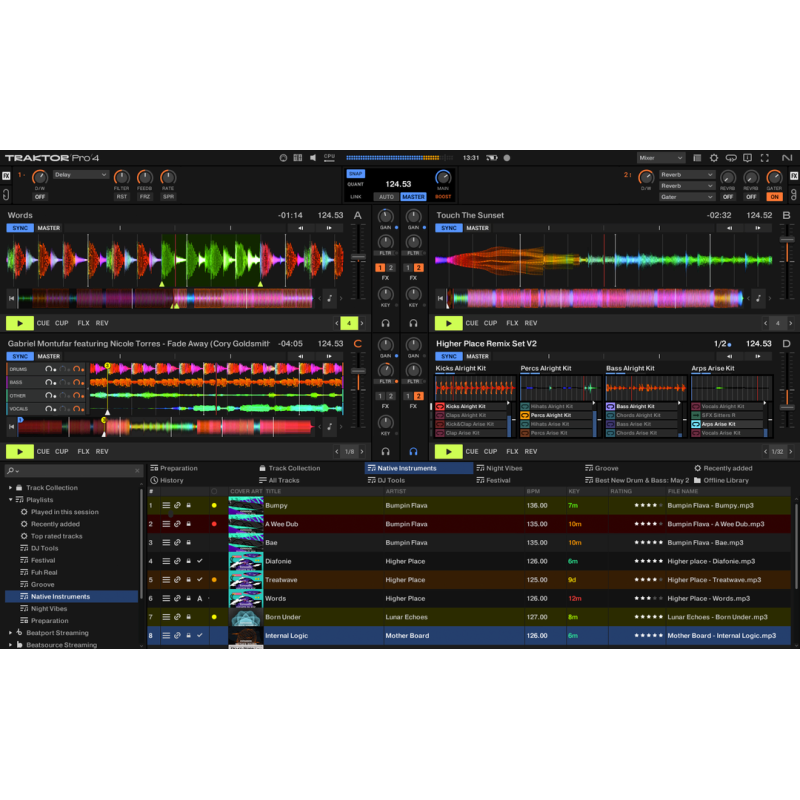Open the Gater effect dropdown
Screen dimensions: 800x800
pyautogui.click(x=687, y=197)
